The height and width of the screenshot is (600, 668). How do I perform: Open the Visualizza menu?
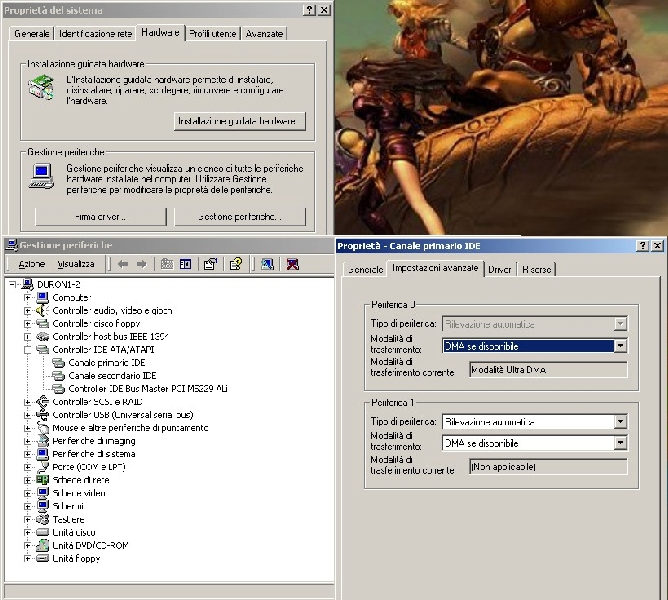[76, 264]
